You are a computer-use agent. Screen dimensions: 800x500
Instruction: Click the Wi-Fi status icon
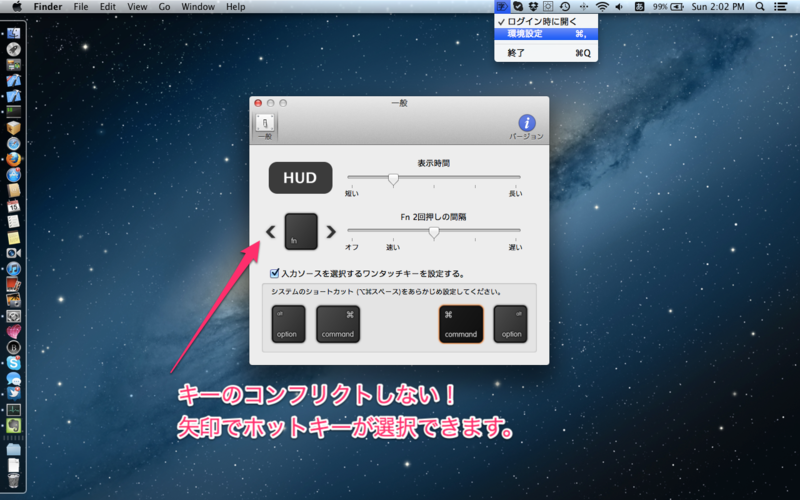tap(602, 7)
